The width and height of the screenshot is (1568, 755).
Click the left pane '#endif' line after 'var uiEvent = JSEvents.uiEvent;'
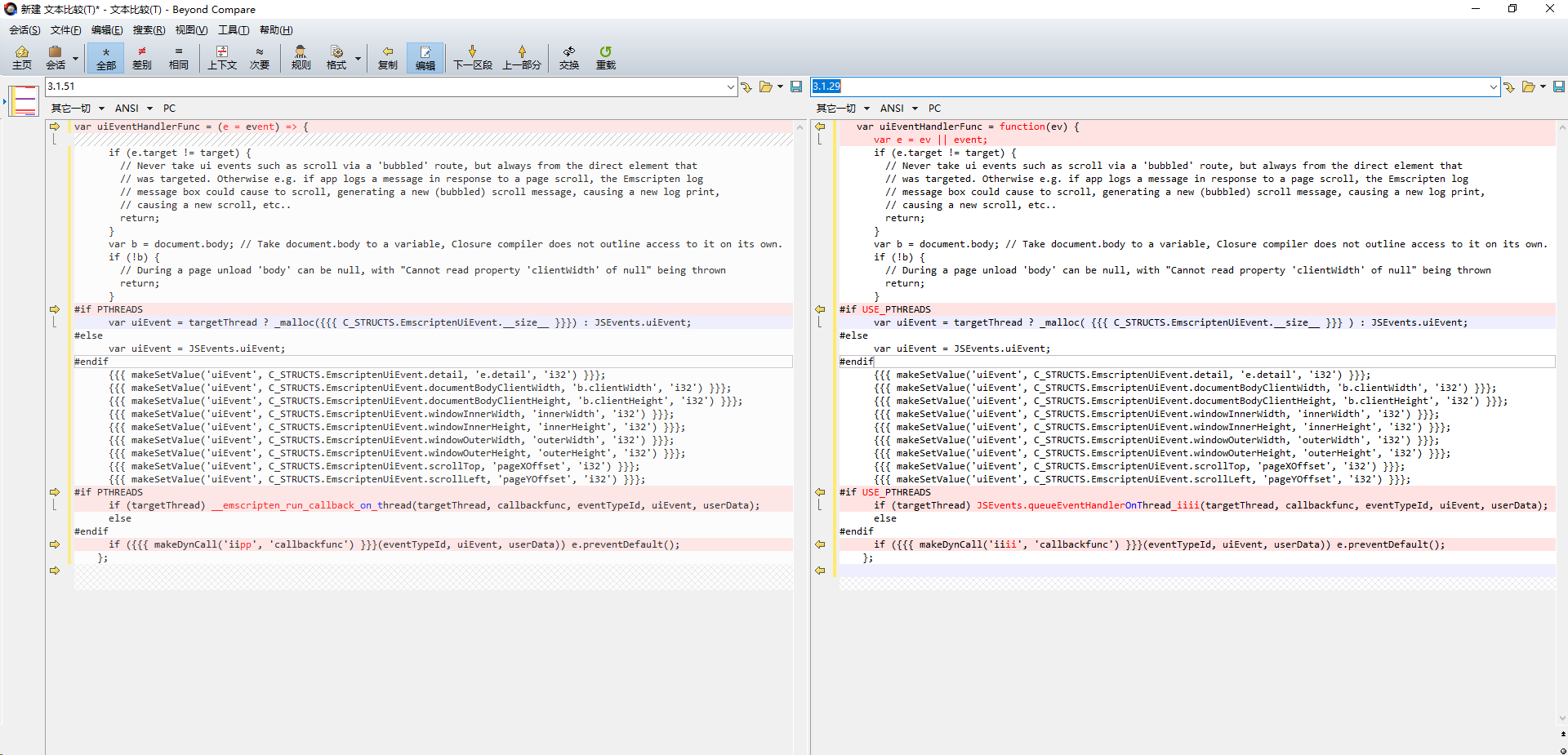pos(434,362)
